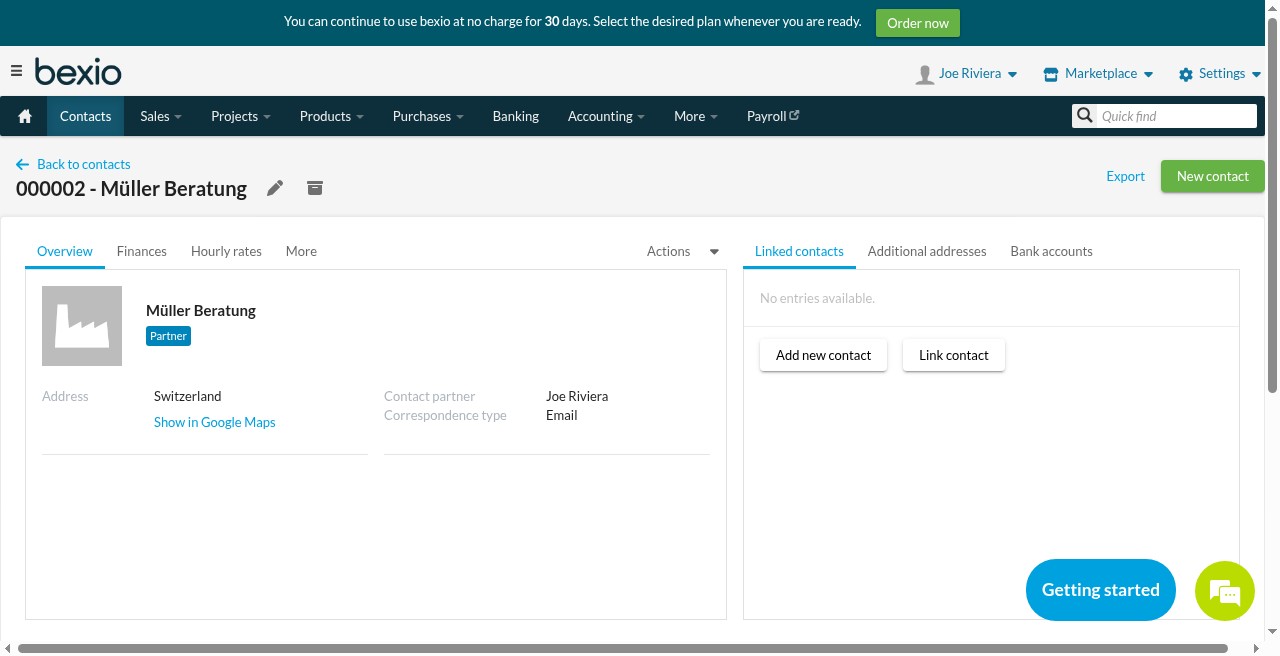Open Show in Google Maps link
This screenshot has height=656, width=1280.
point(215,422)
